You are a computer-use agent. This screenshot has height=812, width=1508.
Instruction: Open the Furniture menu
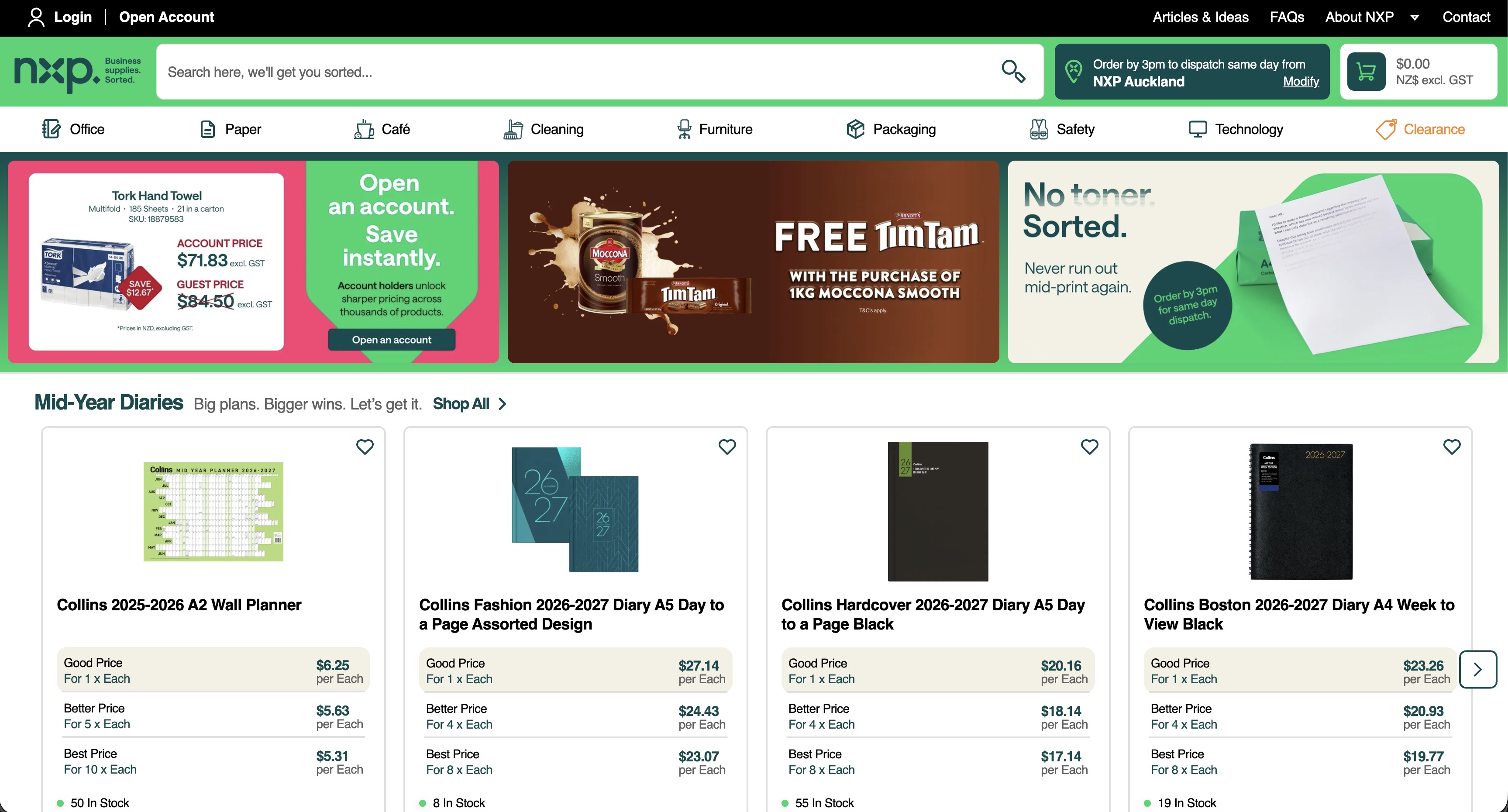pyautogui.click(x=714, y=129)
